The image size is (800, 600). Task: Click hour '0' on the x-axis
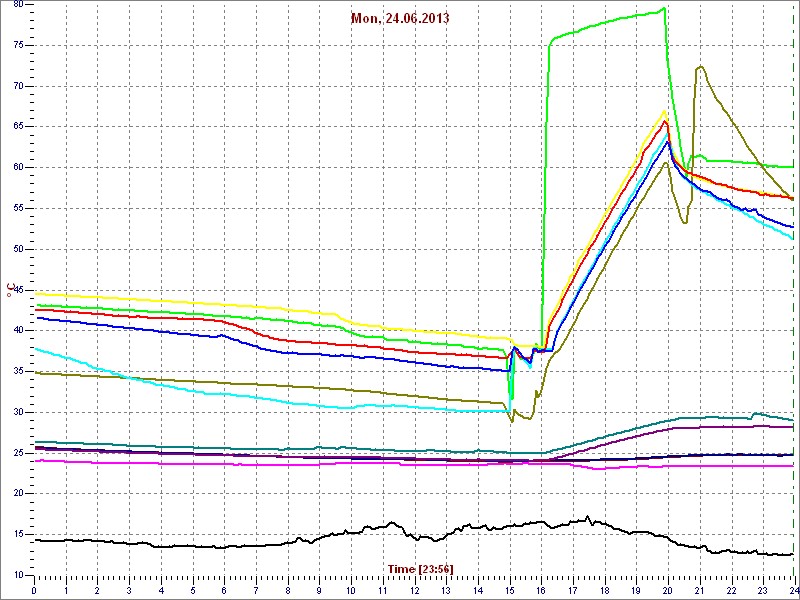pyautogui.click(x=34, y=589)
